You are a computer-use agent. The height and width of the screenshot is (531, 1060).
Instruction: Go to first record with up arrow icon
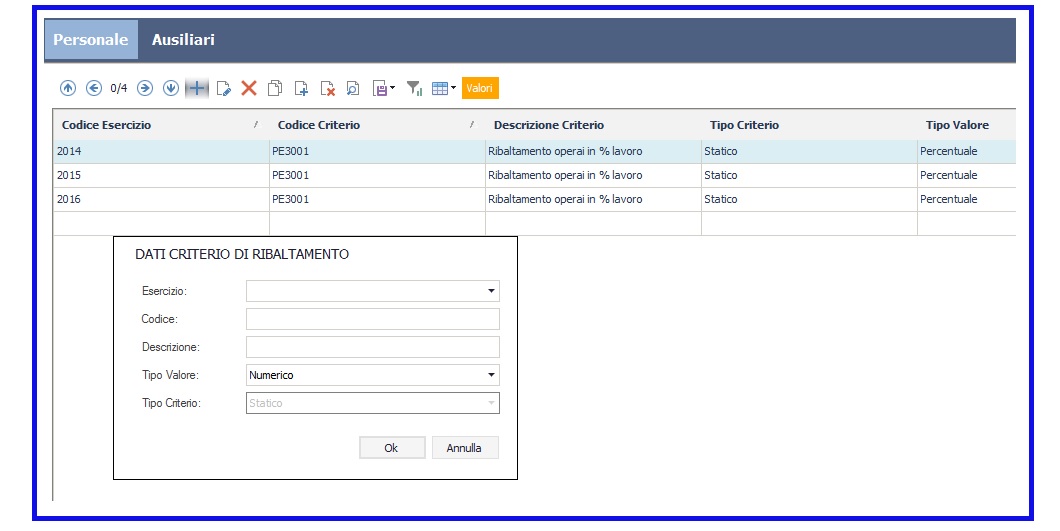pyautogui.click(x=68, y=88)
